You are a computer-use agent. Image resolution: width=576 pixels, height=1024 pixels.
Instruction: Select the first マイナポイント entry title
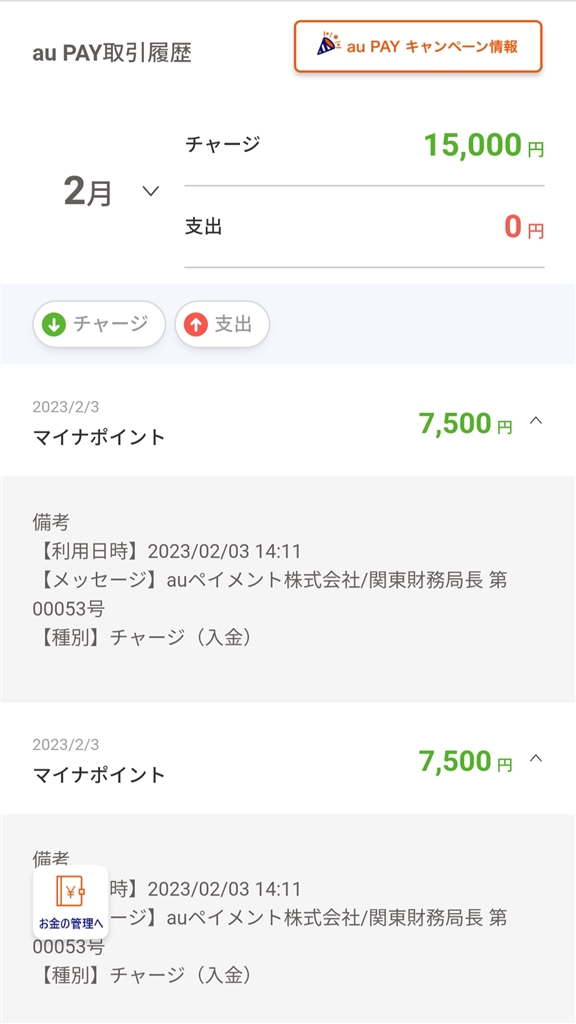[99, 437]
